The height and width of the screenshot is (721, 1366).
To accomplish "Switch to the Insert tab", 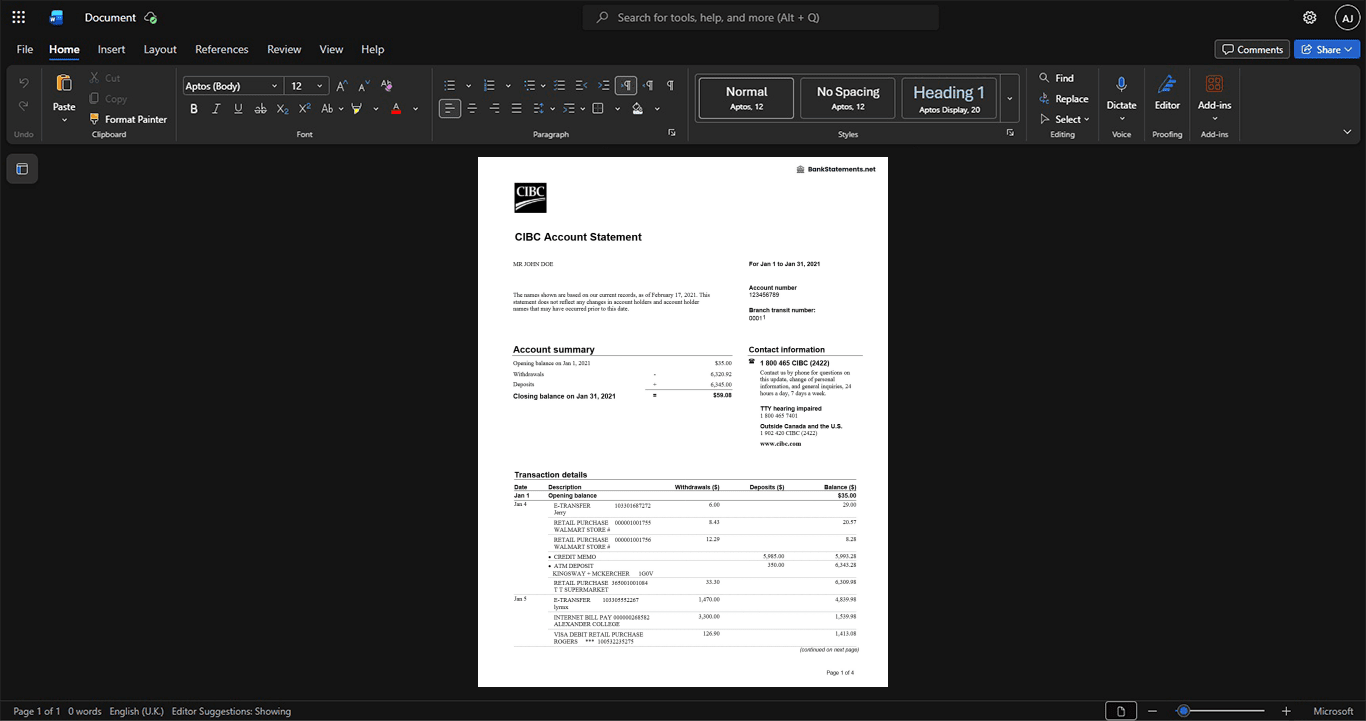I will (111, 49).
